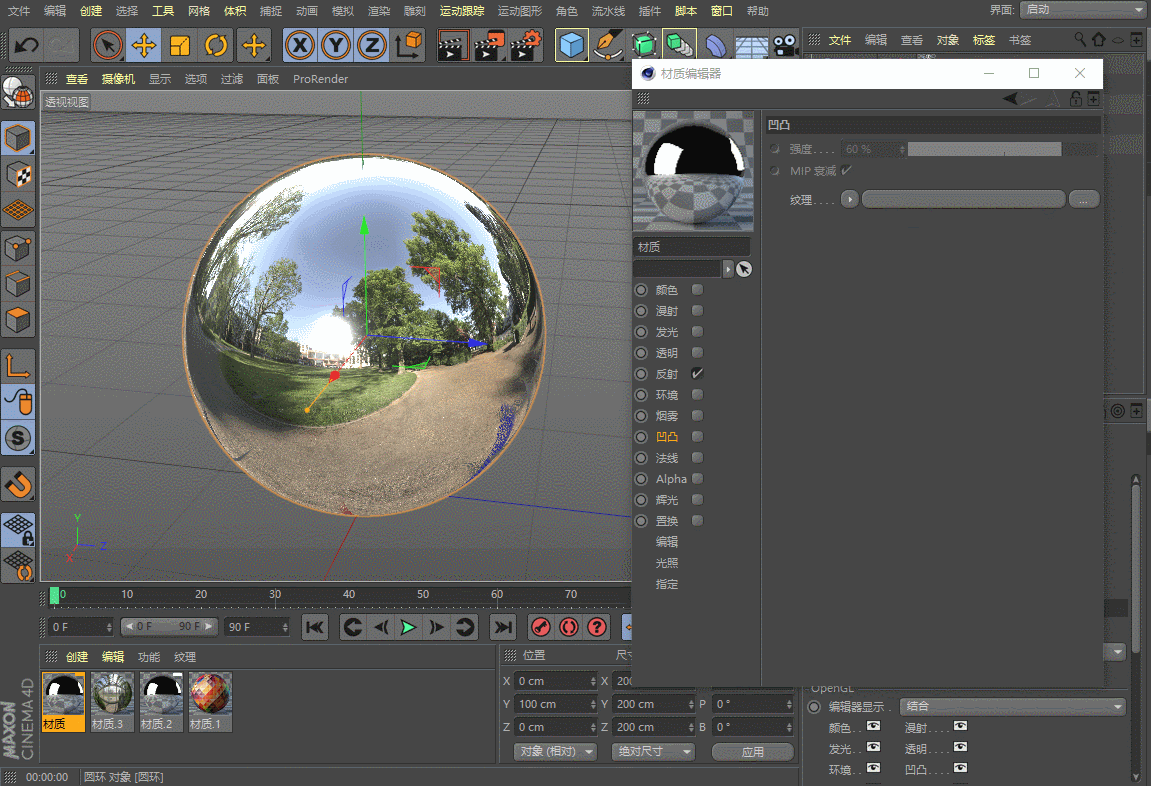The height and width of the screenshot is (786, 1151).
Task: Click the Cube primitive icon
Action: pyautogui.click(x=572, y=45)
